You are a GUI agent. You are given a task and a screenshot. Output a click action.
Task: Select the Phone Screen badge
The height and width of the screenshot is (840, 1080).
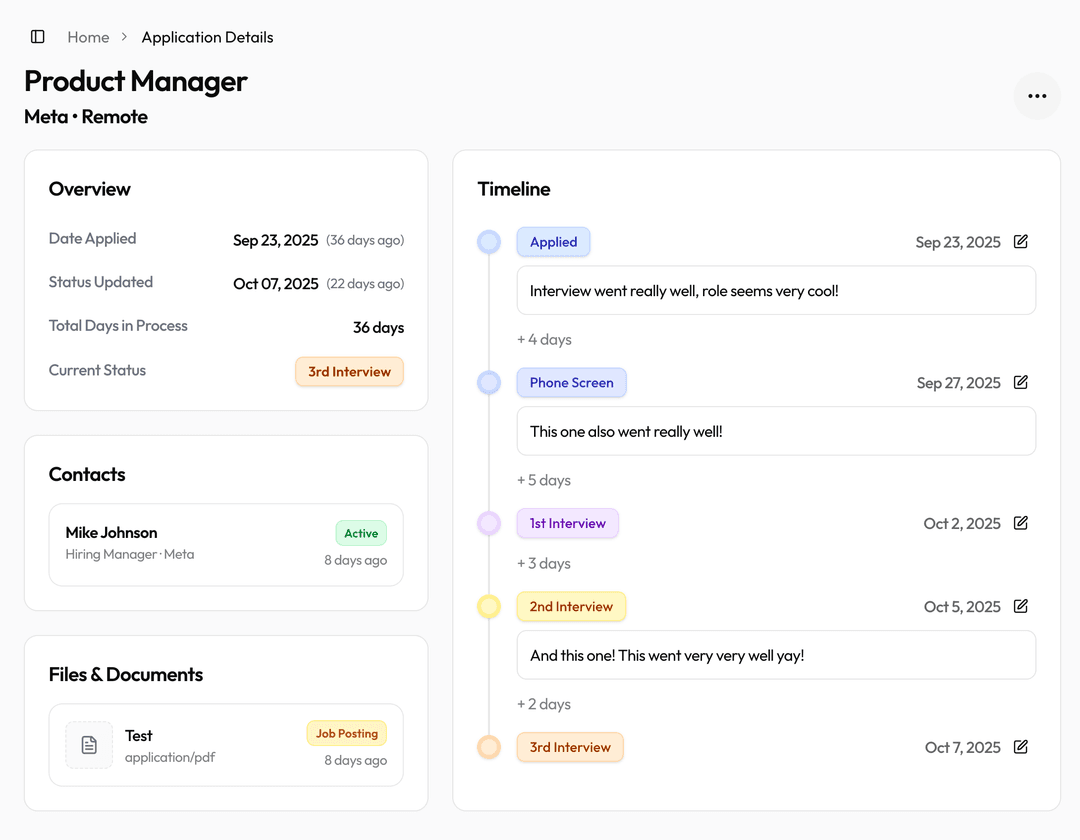[x=571, y=382]
